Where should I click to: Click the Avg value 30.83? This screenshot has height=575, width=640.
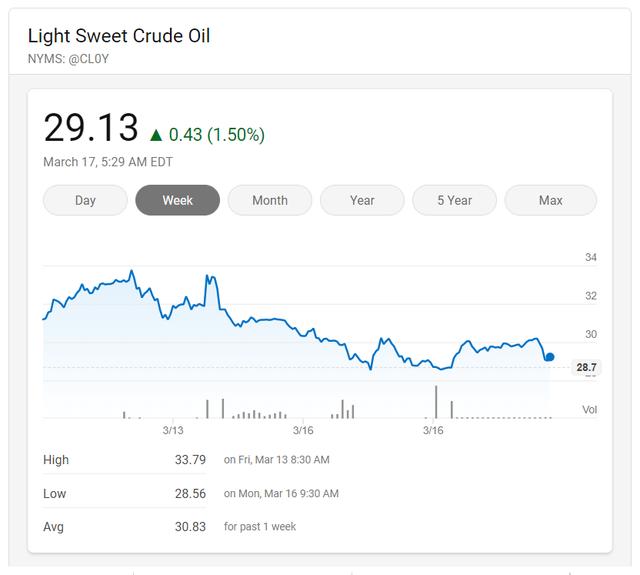click(x=190, y=526)
